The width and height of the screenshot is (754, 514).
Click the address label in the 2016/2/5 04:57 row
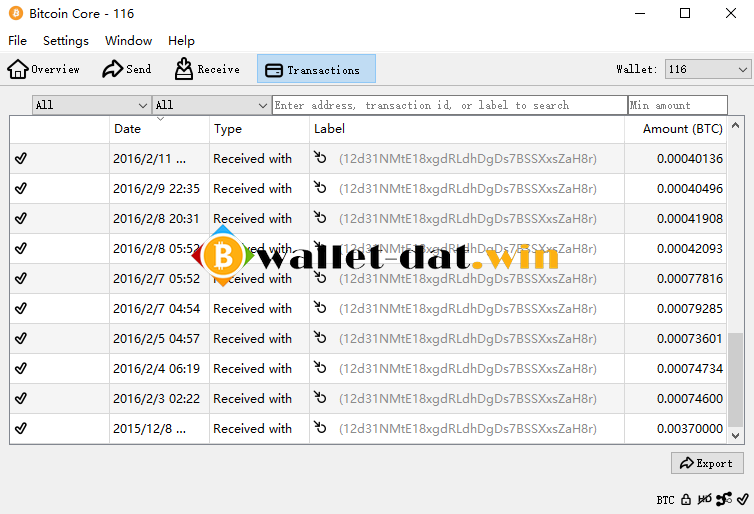[468, 339]
